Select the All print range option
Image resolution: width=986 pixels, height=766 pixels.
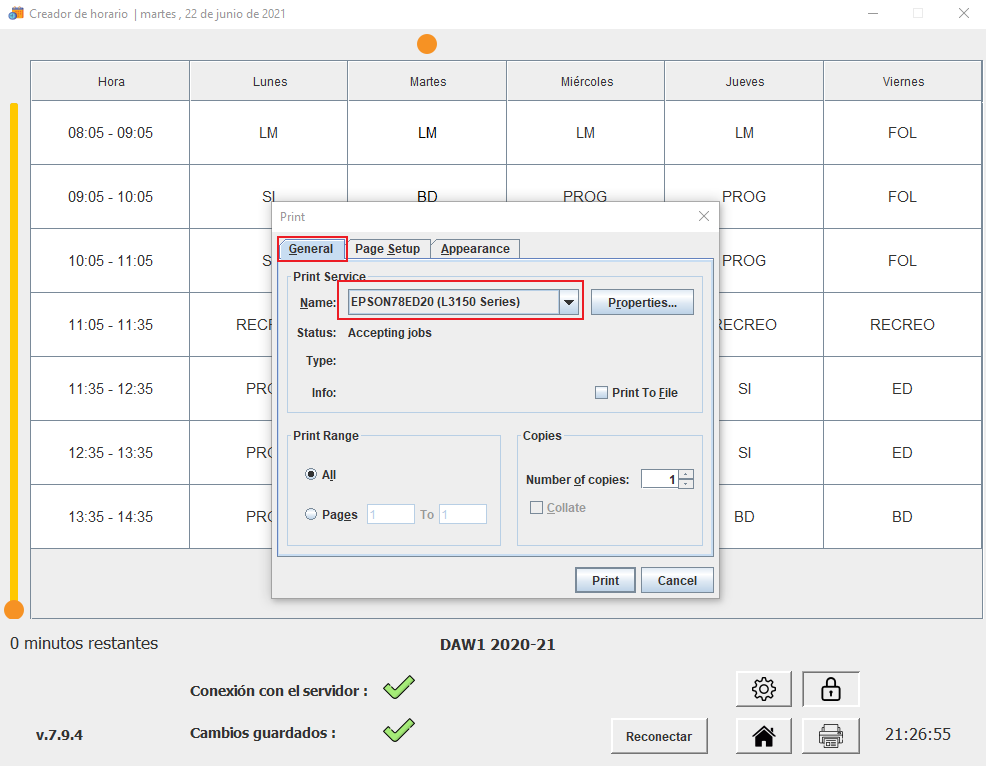tap(312, 474)
